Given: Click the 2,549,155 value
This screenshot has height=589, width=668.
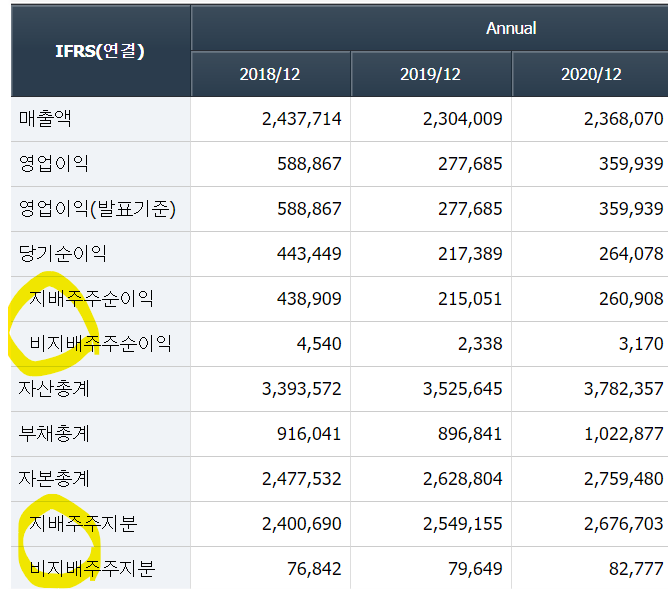Looking at the screenshot, I should (x=463, y=524).
